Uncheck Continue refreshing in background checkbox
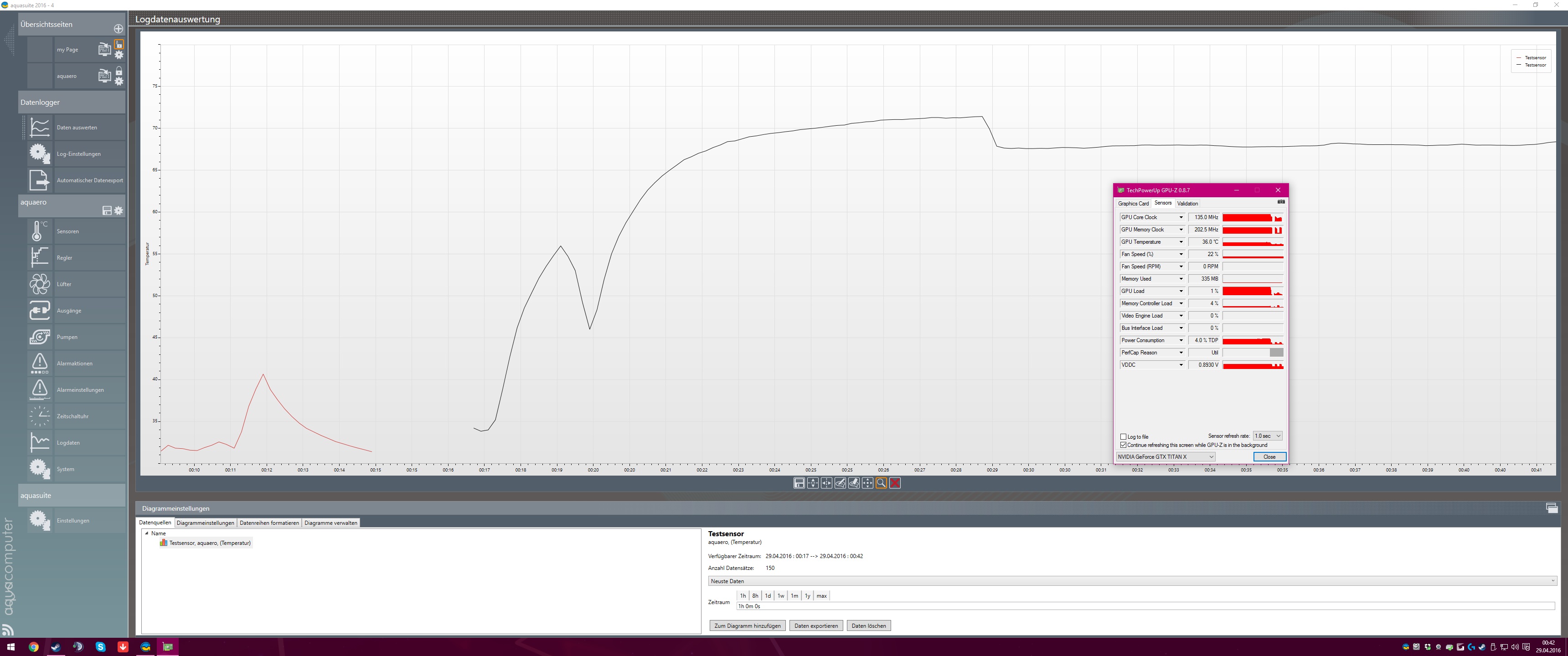The image size is (1568, 656). (x=1124, y=445)
